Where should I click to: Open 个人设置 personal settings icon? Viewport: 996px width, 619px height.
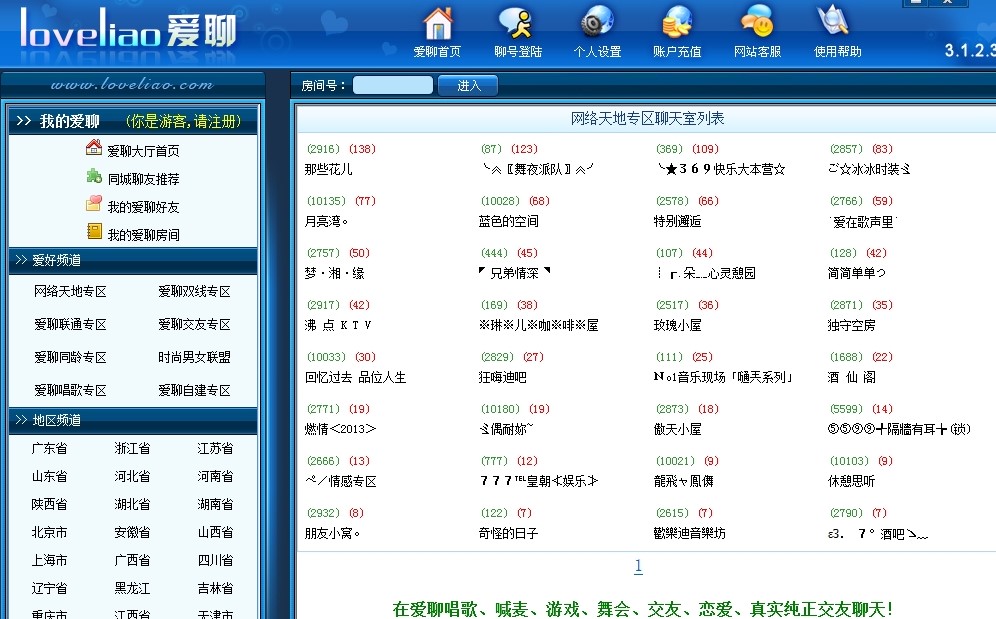(x=597, y=22)
